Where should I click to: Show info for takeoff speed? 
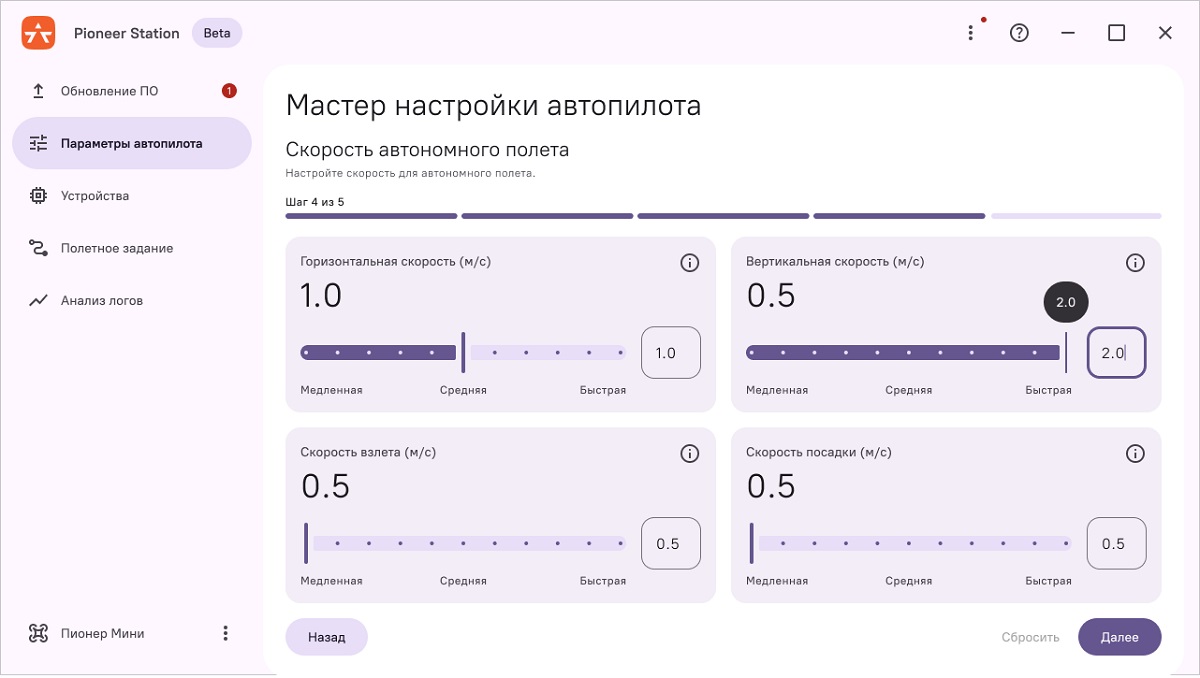[689, 454]
